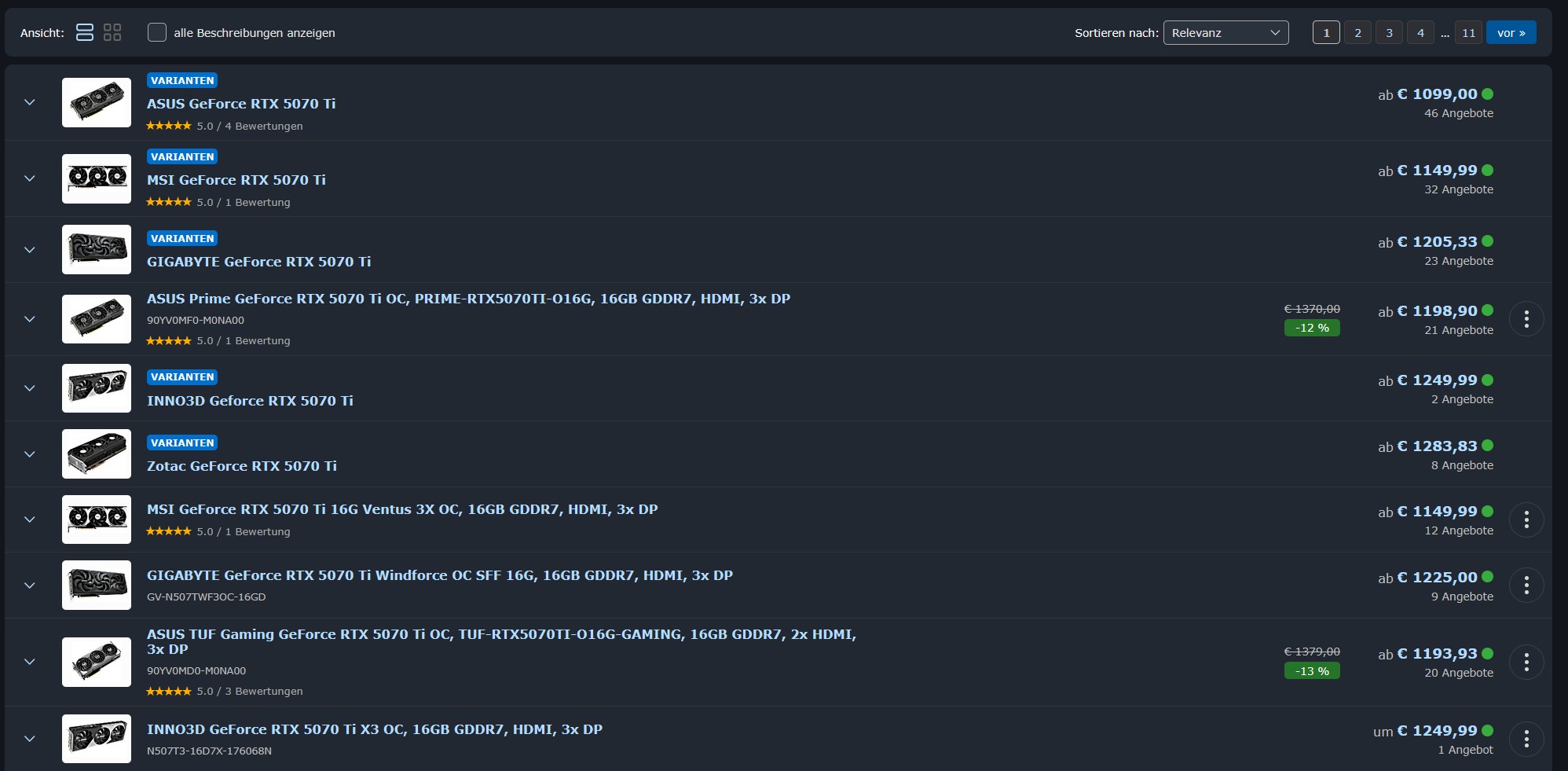
Task: Open MSI Ventus 3X OC product thumbnail
Action: click(x=97, y=520)
